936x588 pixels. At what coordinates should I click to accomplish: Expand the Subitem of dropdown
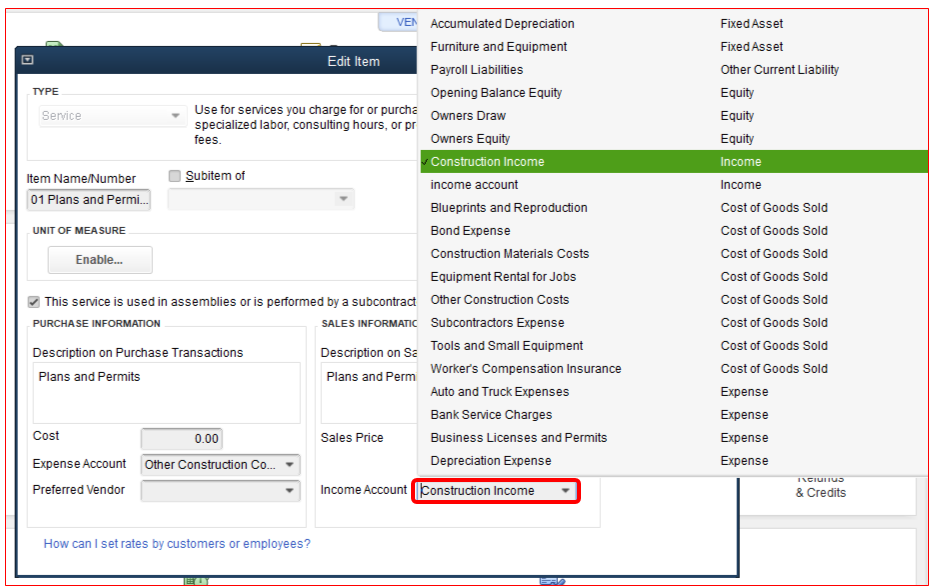click(x=345, y=199)
